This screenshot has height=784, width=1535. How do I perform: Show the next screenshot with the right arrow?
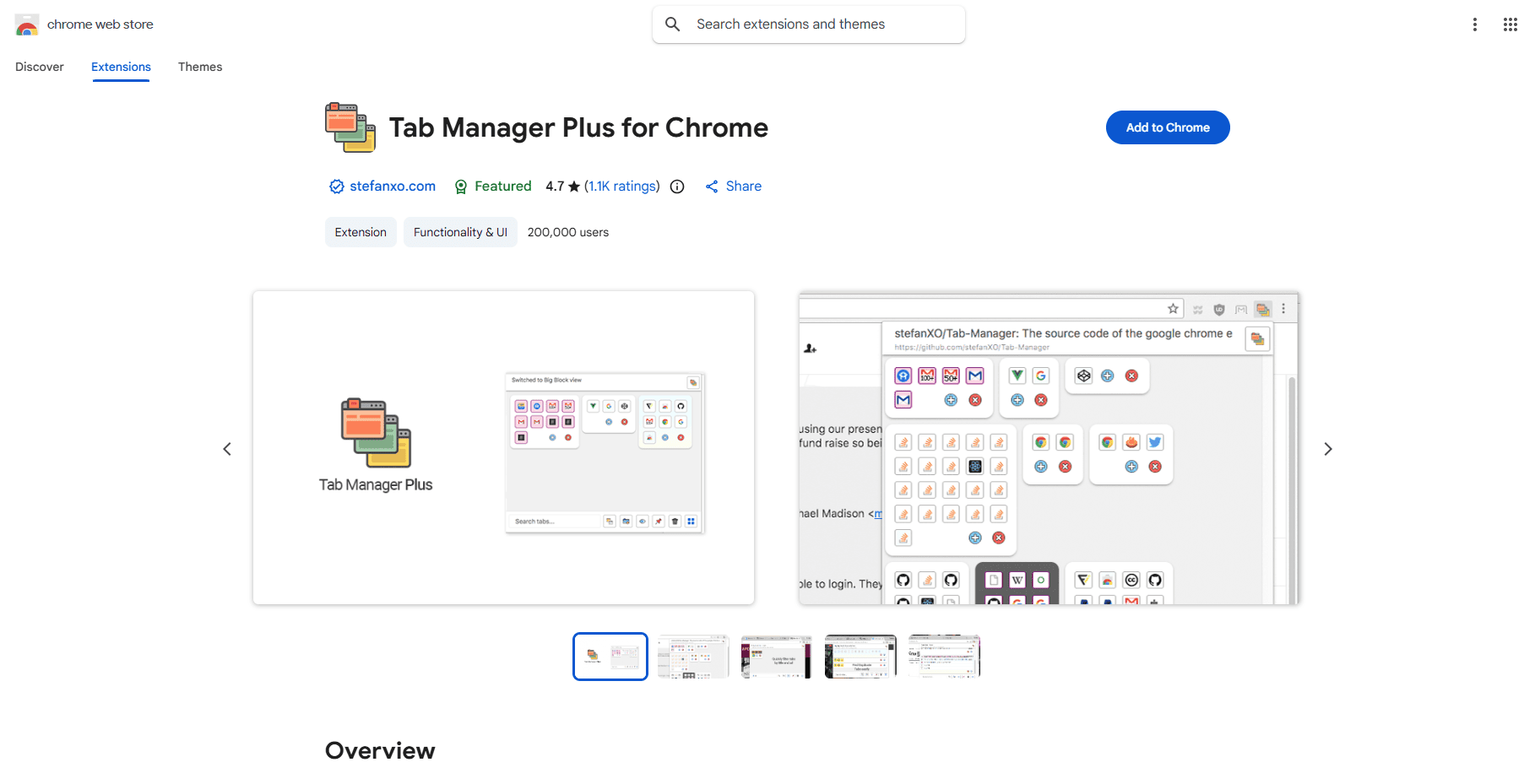[1328, 449]
